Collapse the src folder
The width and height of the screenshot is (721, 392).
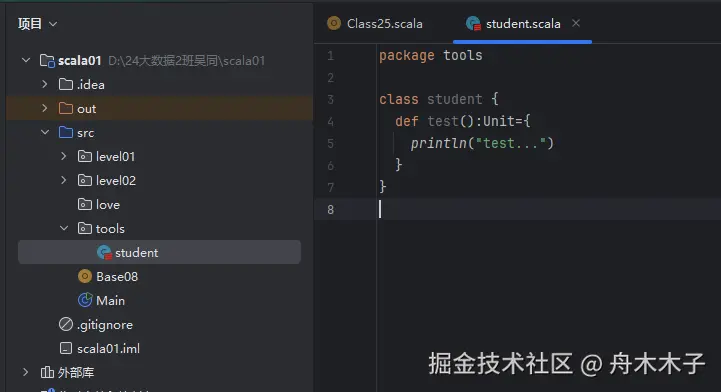pyautogui.click(x=45, y=132)
